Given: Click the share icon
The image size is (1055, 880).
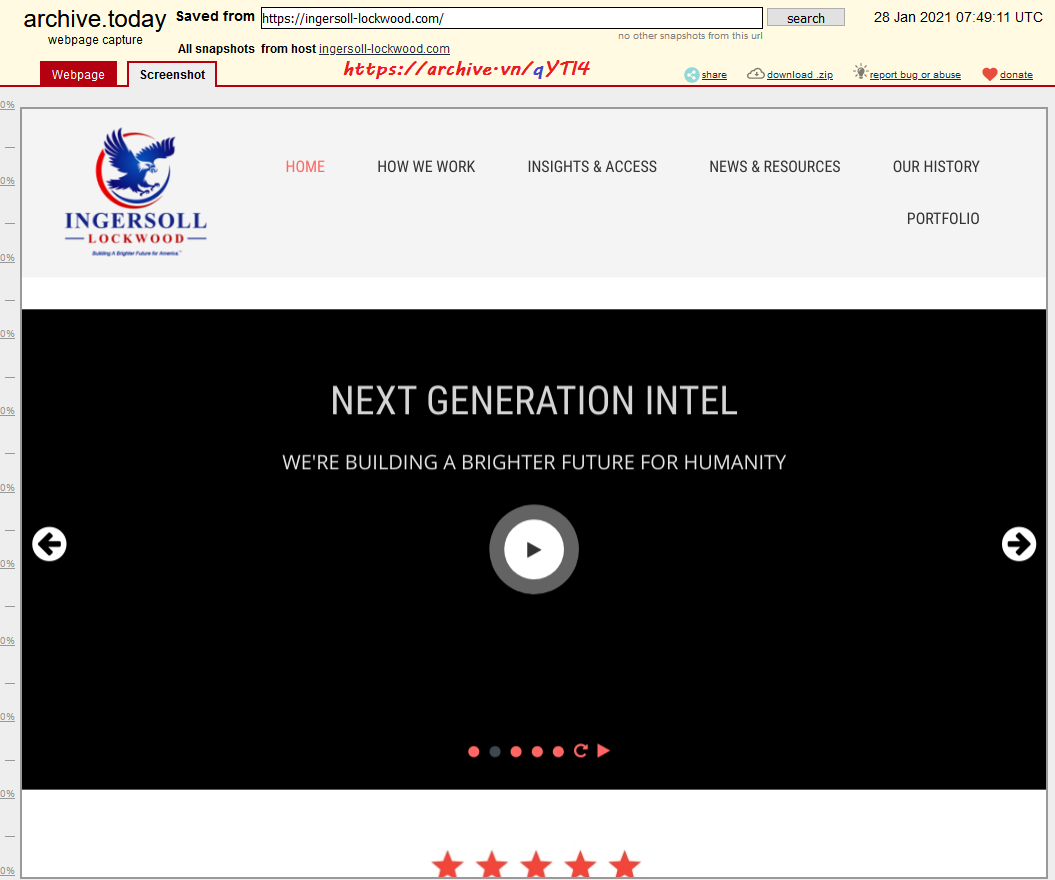Looking at the screenshot, I should click(691, 75).
